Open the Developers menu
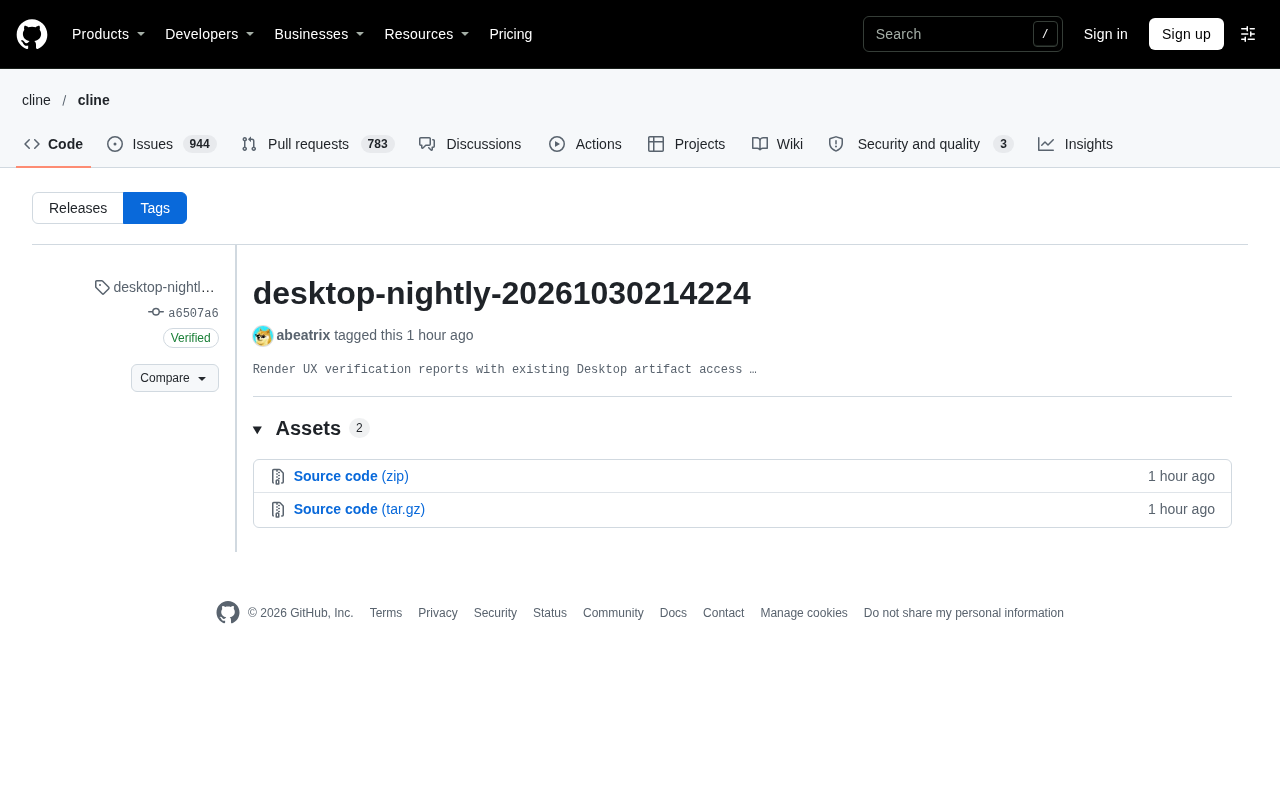Image resolution: width=1280 pixels, height=800 pixels. click(x=209, y=34)
